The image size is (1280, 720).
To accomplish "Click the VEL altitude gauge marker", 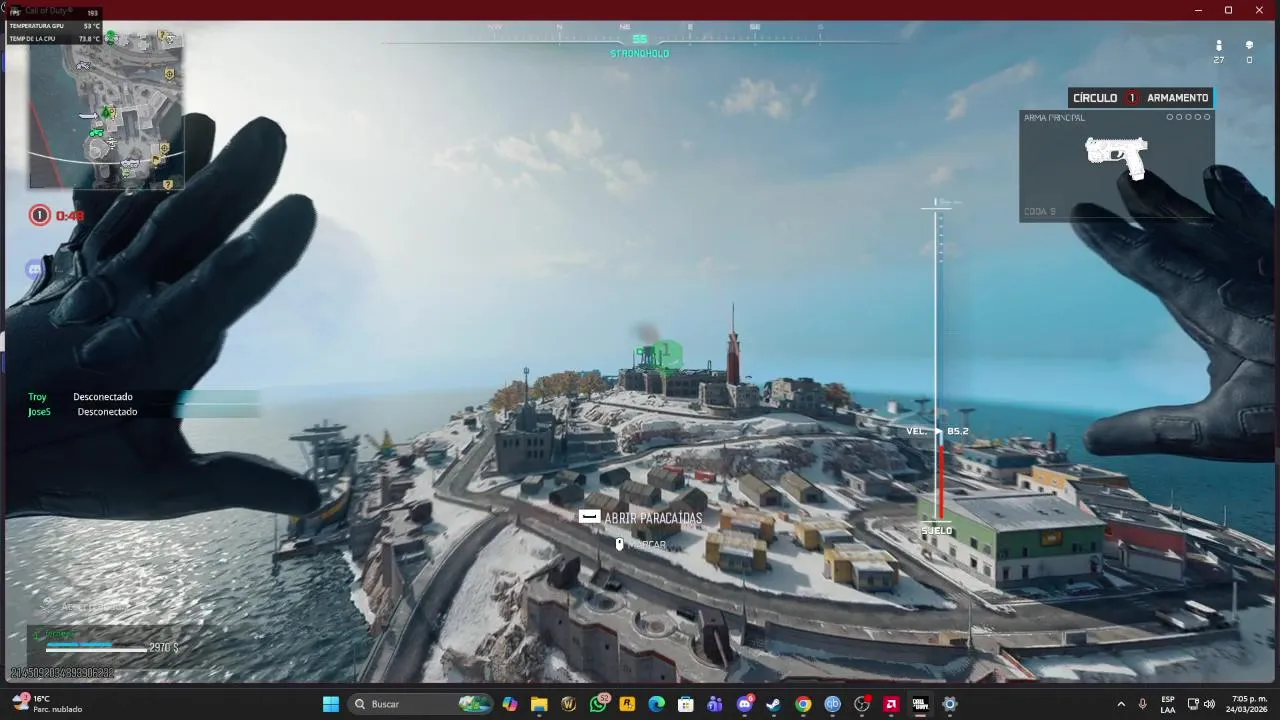I will coord(937,431).
